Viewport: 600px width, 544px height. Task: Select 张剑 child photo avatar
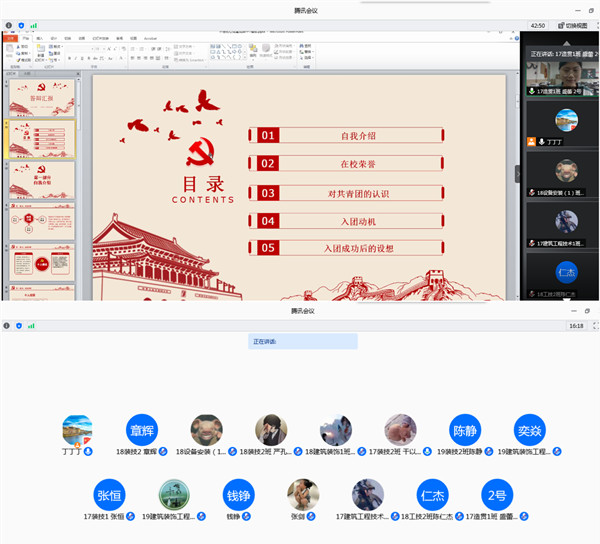303,495
